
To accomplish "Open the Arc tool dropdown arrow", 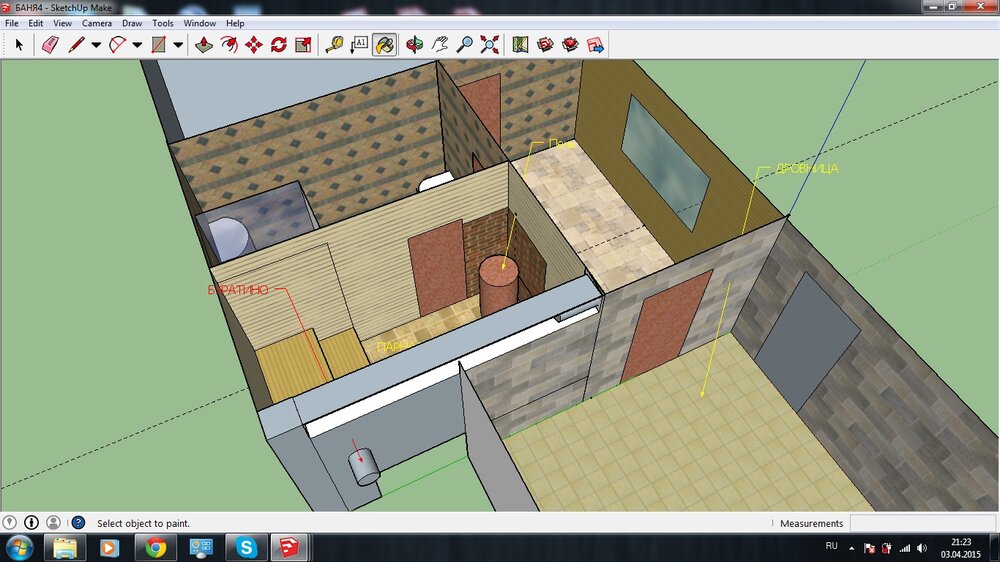I will [137, 45].
